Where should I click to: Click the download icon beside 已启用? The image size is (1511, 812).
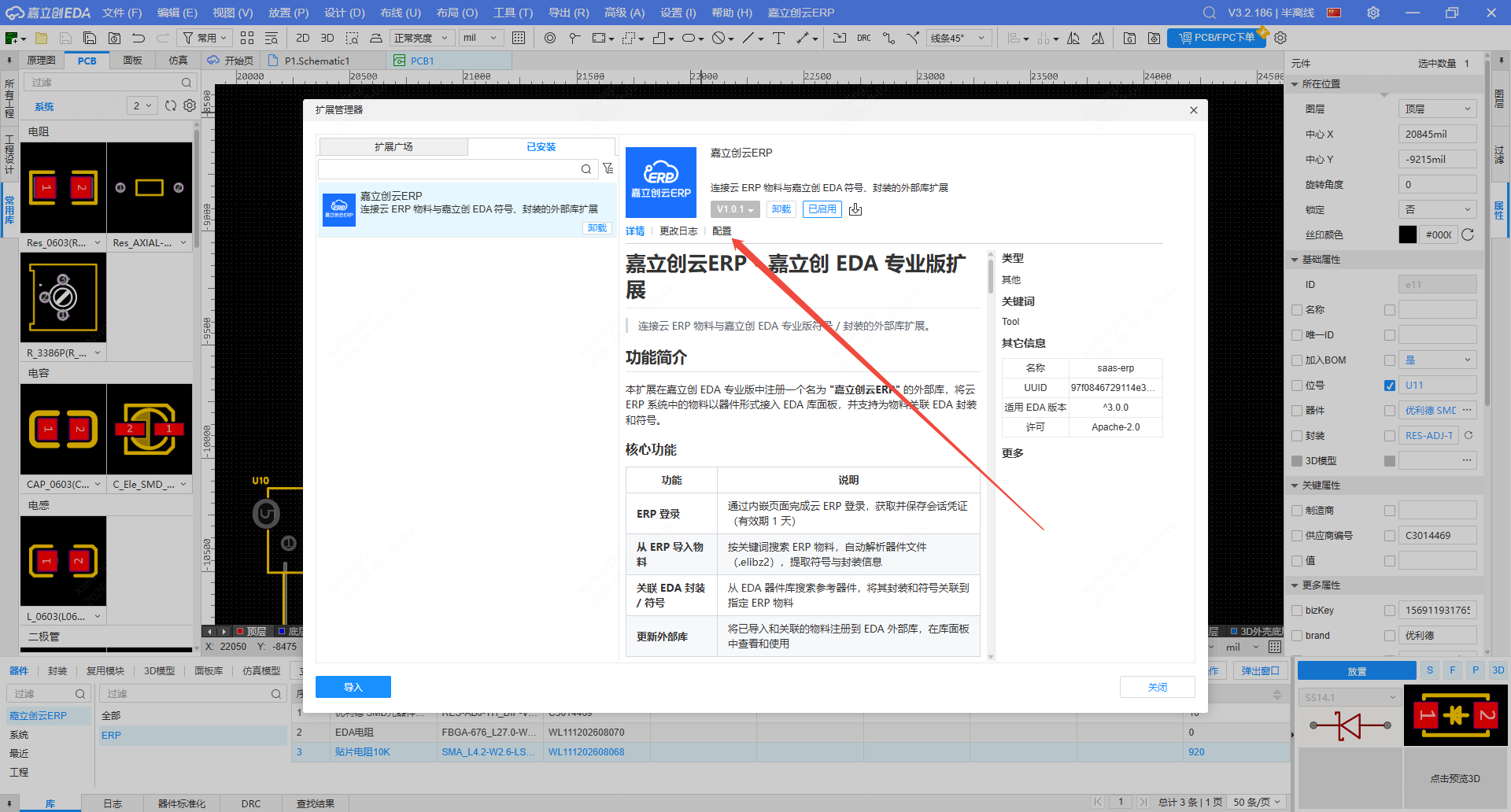(x=855, y=209)
